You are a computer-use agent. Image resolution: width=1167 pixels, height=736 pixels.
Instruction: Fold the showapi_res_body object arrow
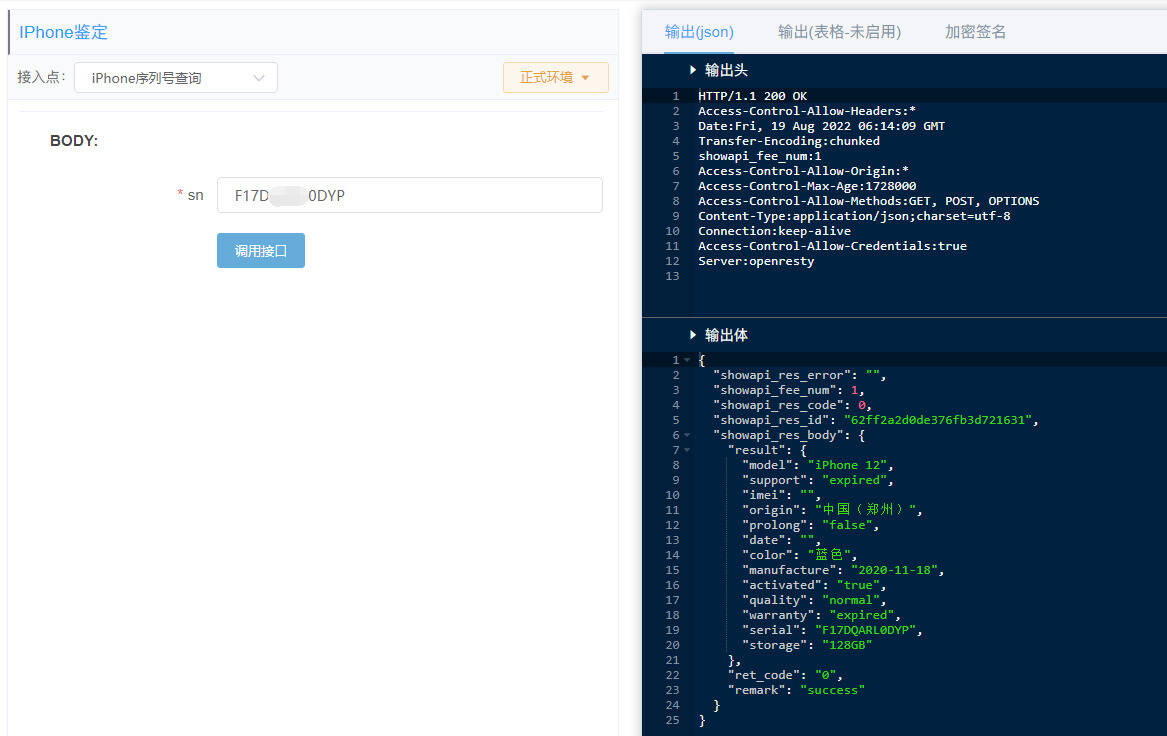tap(687, 435)
